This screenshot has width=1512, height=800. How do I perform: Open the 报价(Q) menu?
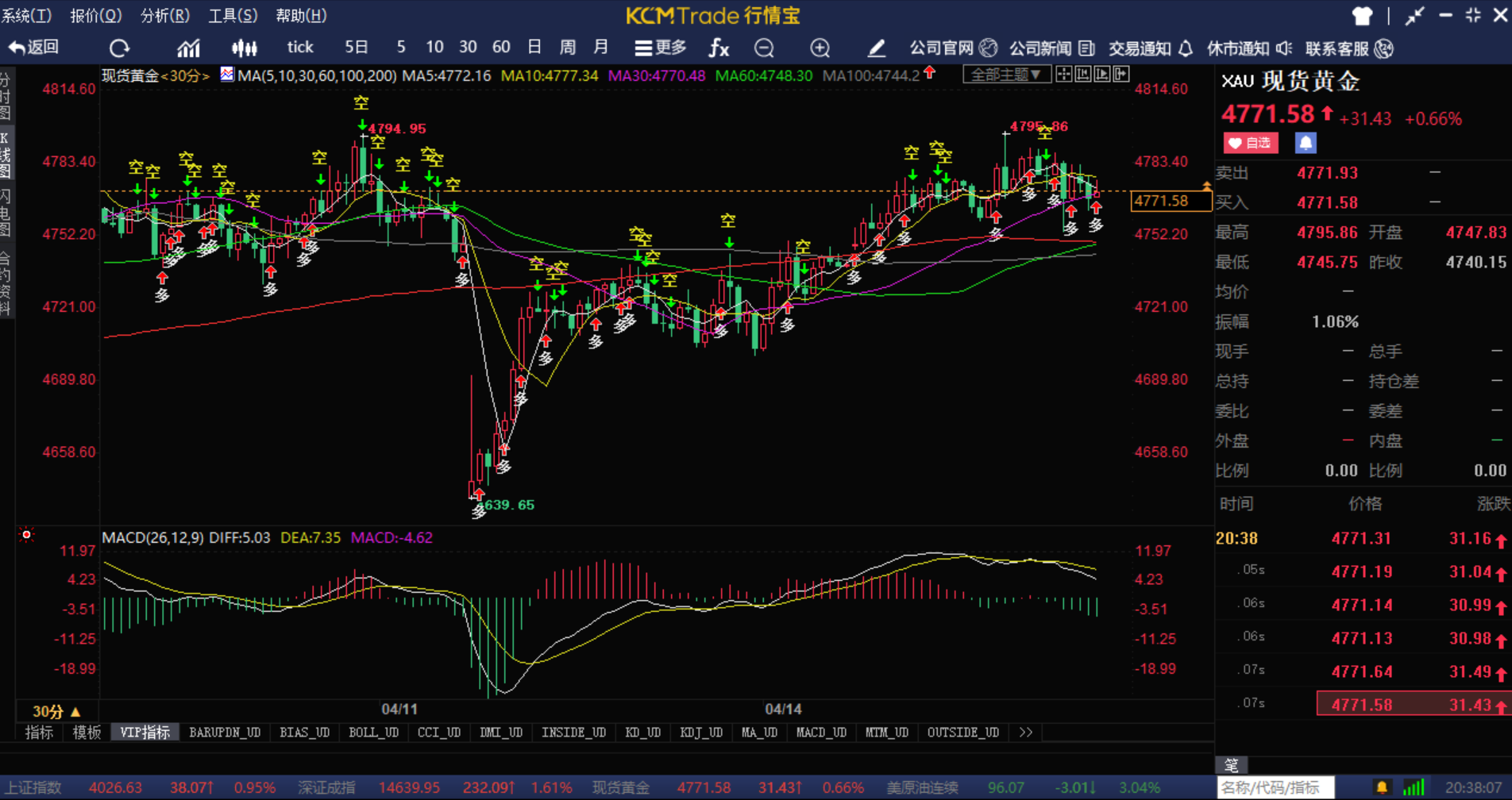point(96,16)
